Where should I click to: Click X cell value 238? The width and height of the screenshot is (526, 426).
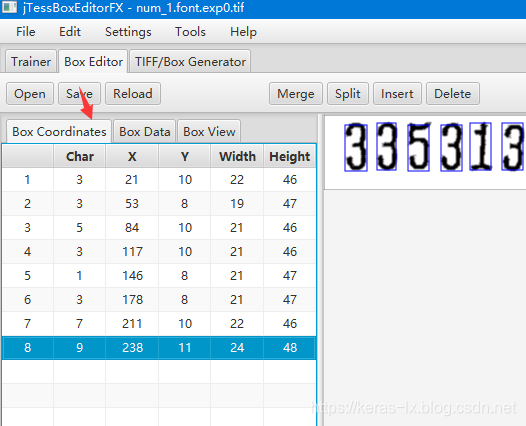click(x=133, y=348)
